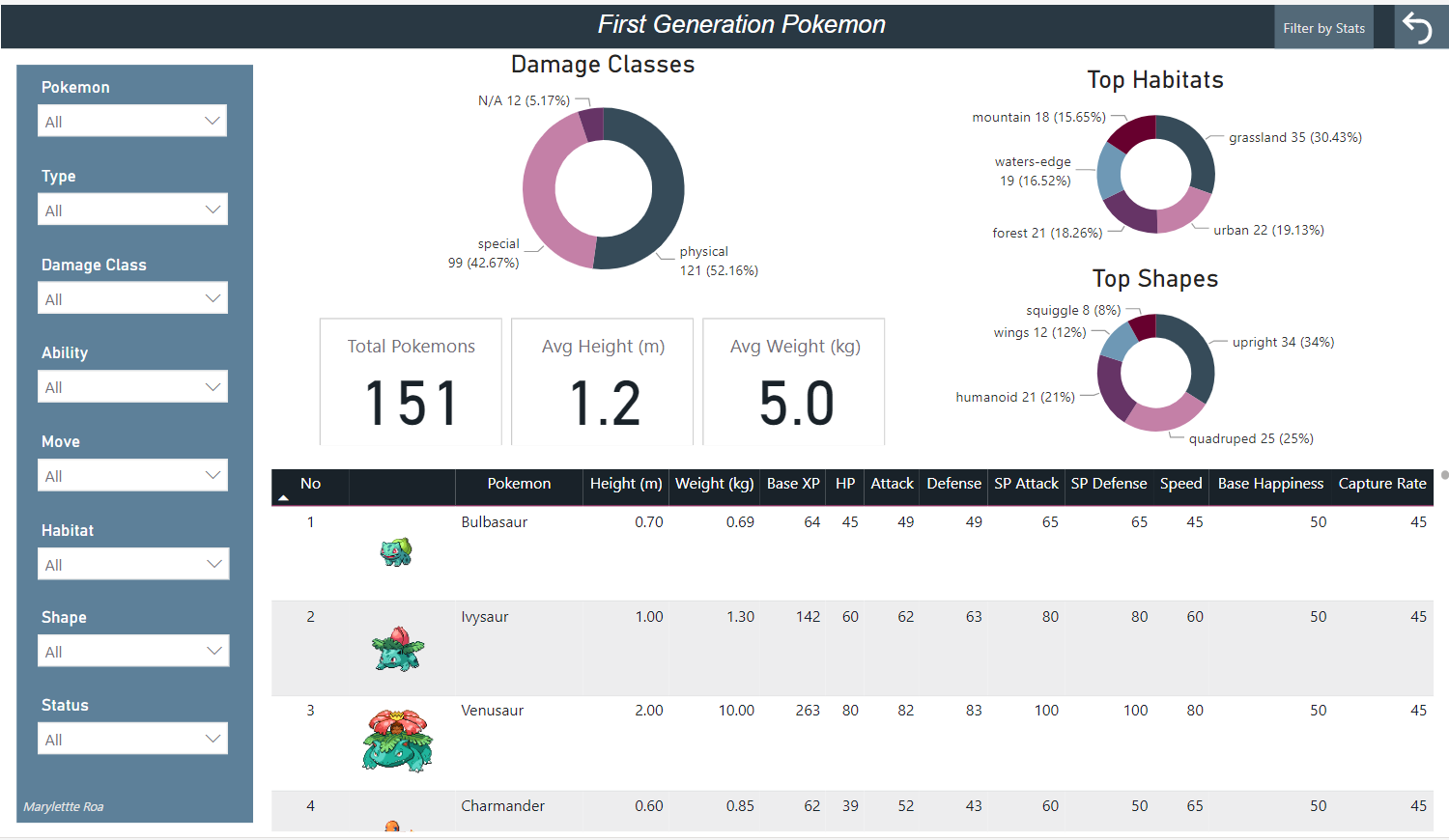This screenshot has height=840, width=1449.
Task: Sort by the SP Attack column header
Action: pyautogui.click(x=1026, y=484)
